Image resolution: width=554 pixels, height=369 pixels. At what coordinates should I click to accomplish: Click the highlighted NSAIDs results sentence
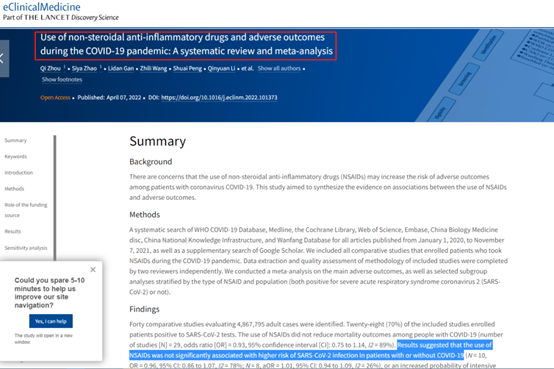311,350
